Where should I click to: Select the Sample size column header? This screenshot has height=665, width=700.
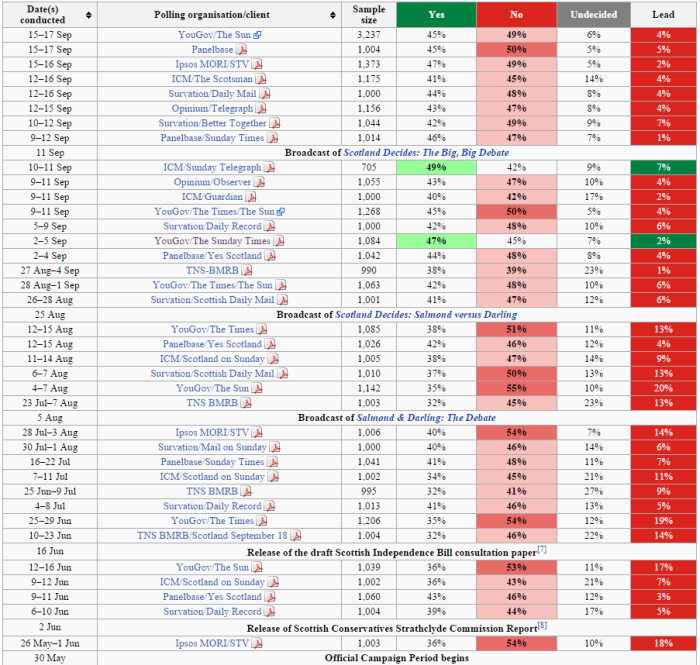point(368,15)
